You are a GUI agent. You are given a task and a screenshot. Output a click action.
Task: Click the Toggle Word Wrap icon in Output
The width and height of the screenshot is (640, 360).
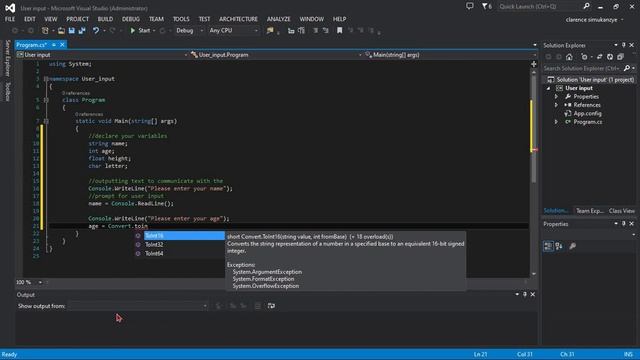[x=271, y=306]
